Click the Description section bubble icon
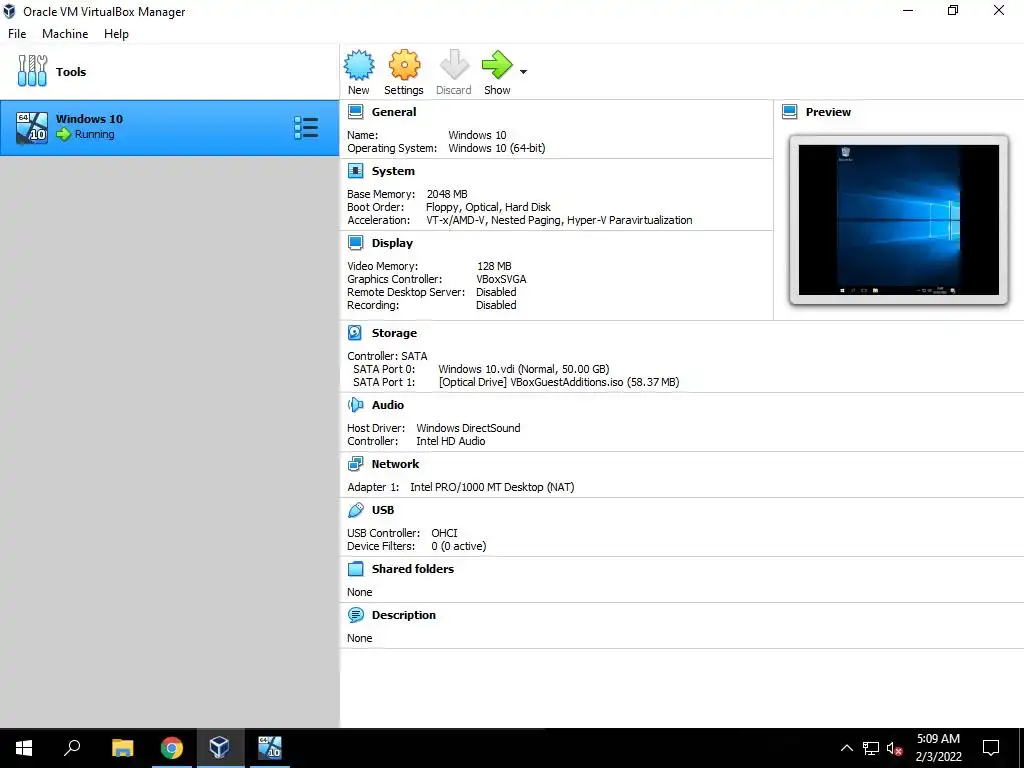Image resolution: width=1024 pixels, height=768 pixels. pos(355,615)
